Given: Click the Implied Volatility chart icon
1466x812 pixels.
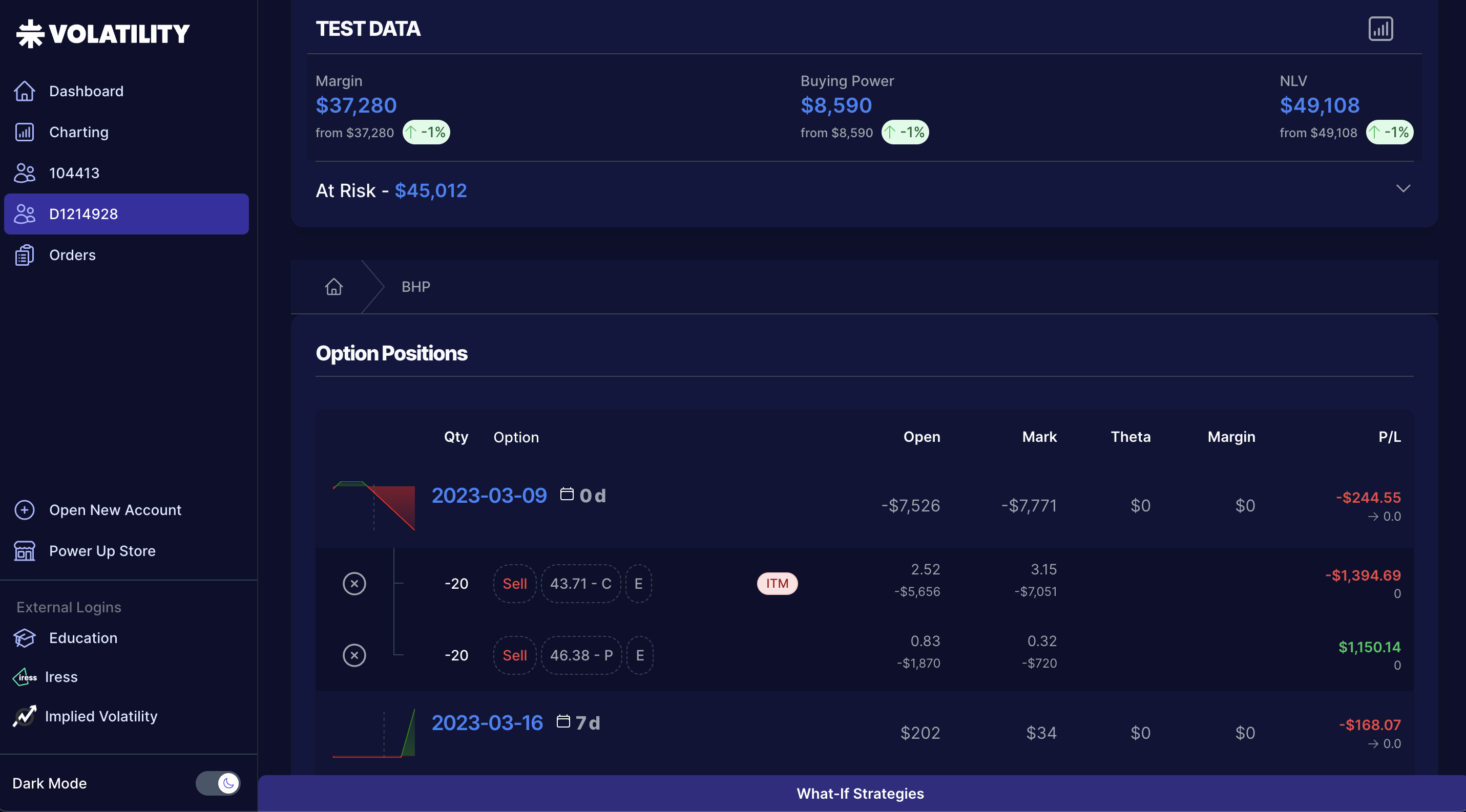Looking at the screenshot, I should tap(25, 716).
